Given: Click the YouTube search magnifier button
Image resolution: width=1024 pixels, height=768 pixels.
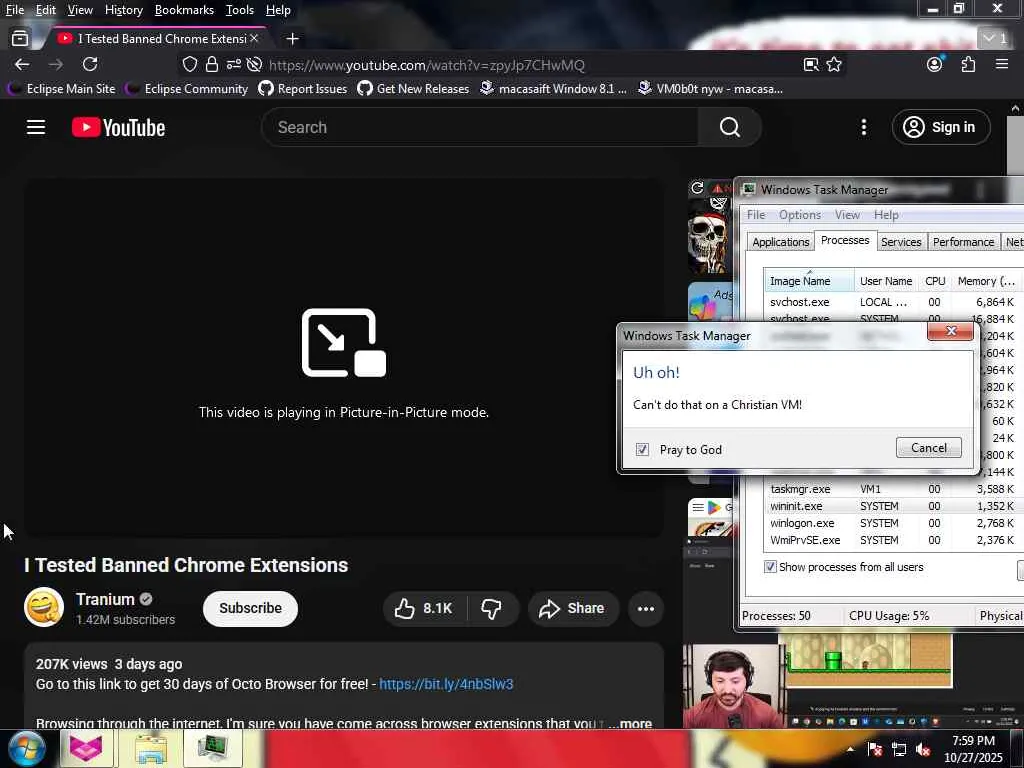Looking at the screenshot, I should point(729,127).
